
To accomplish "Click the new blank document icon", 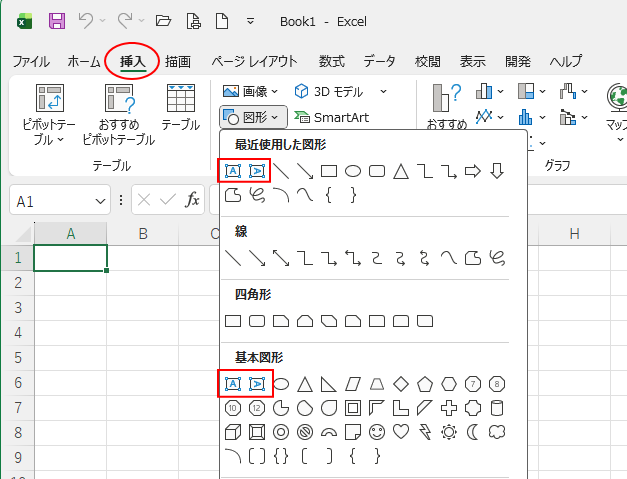I will [222, 21].
